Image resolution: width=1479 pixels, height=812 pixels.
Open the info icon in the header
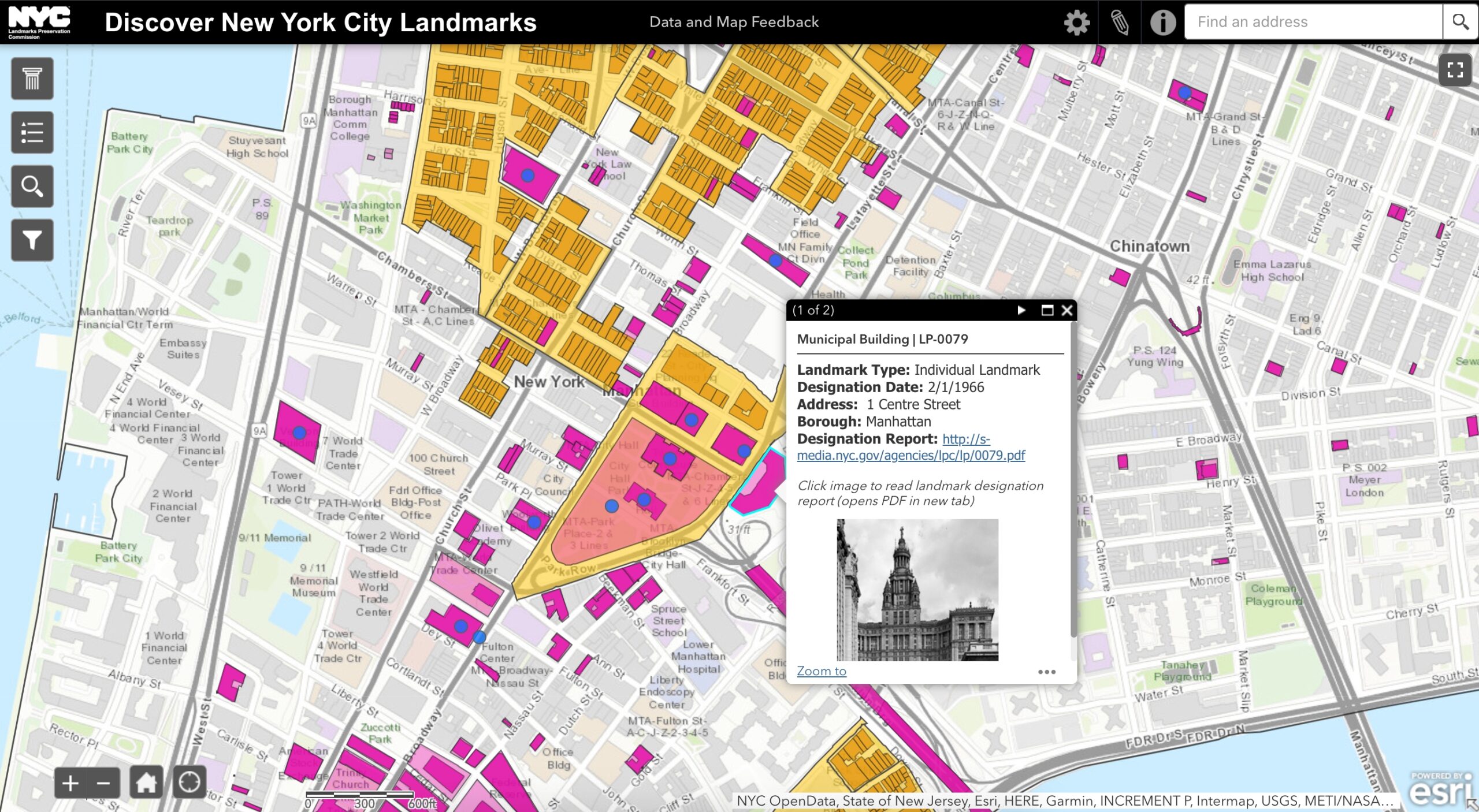point(1162,22)
